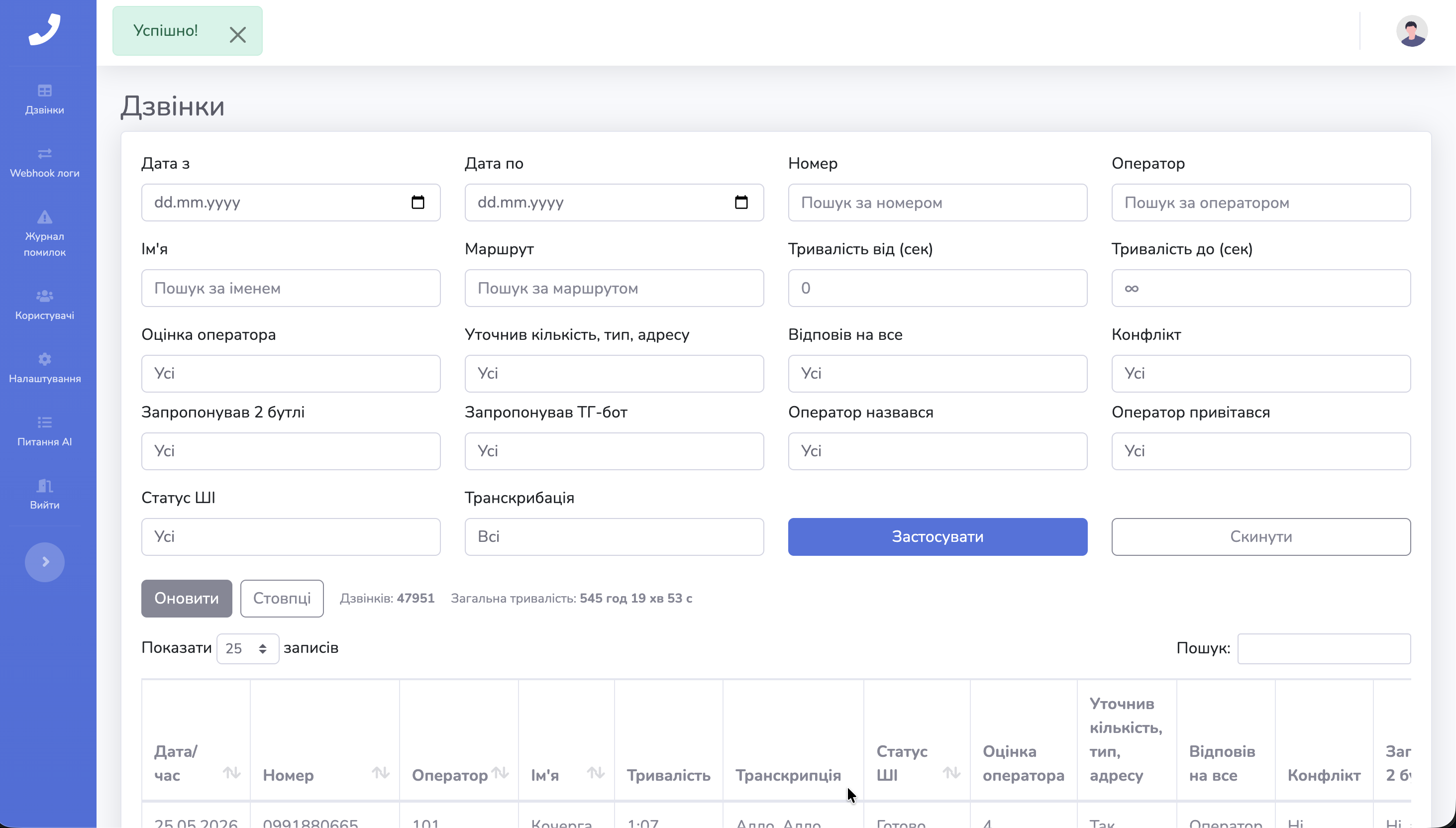The image size is (1456, 828).
Task: Change the Показати records count selector
Action: [x=247, y=648]
